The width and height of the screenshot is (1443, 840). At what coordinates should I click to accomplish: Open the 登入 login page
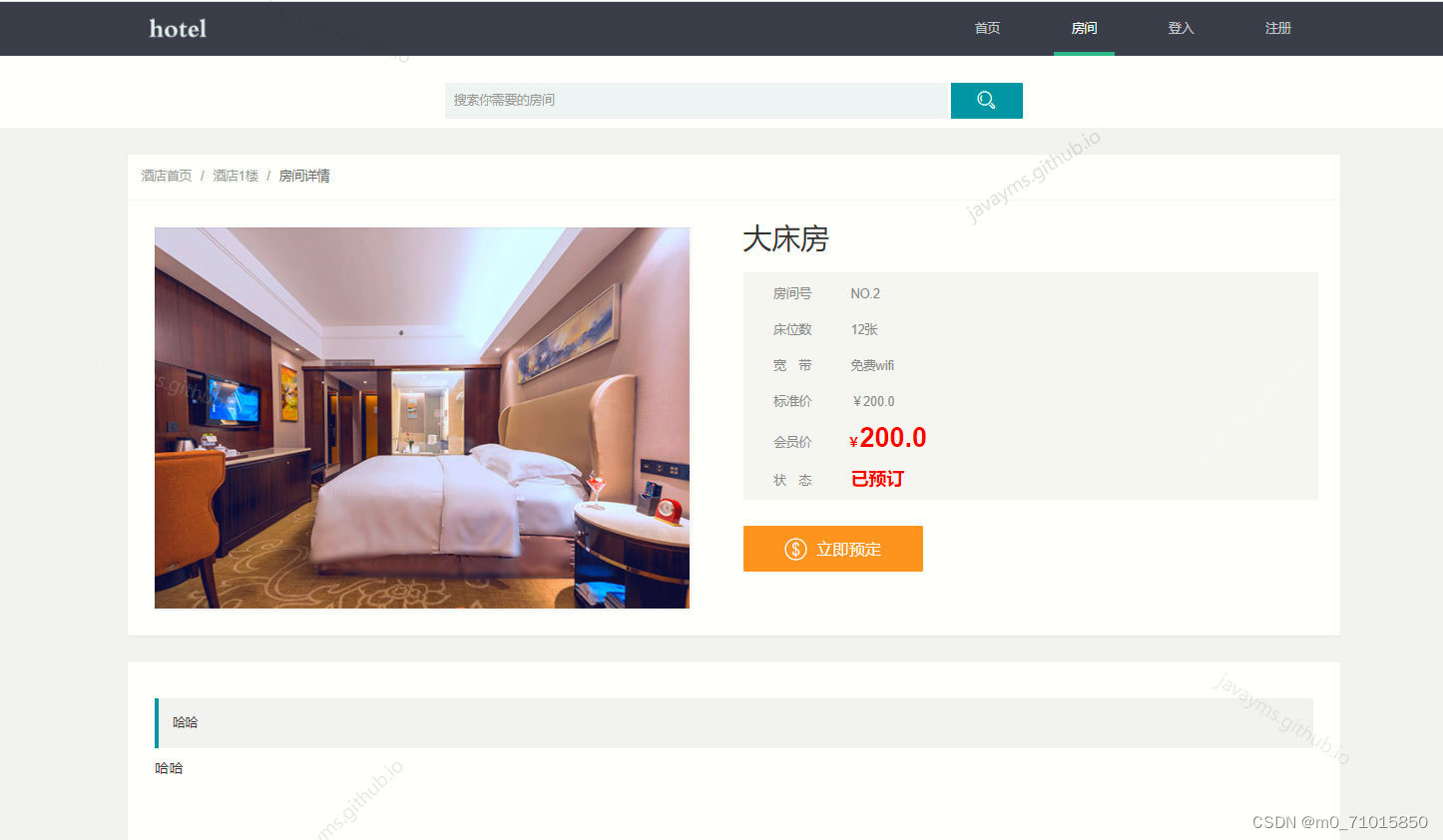pyautogui.click(x=1181, y=28)
